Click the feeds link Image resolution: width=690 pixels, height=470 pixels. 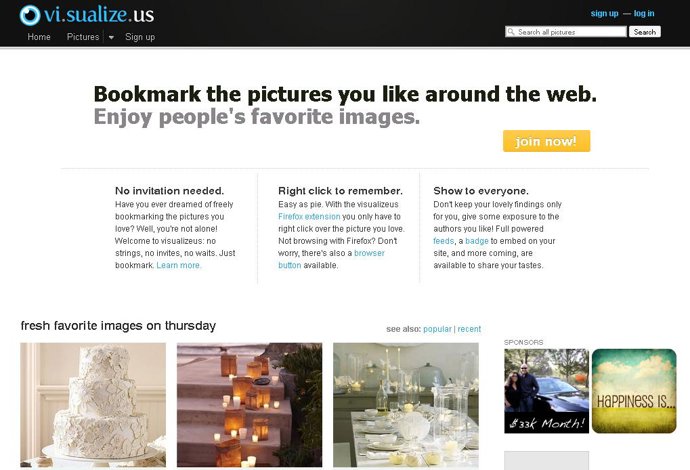[443, 241]
